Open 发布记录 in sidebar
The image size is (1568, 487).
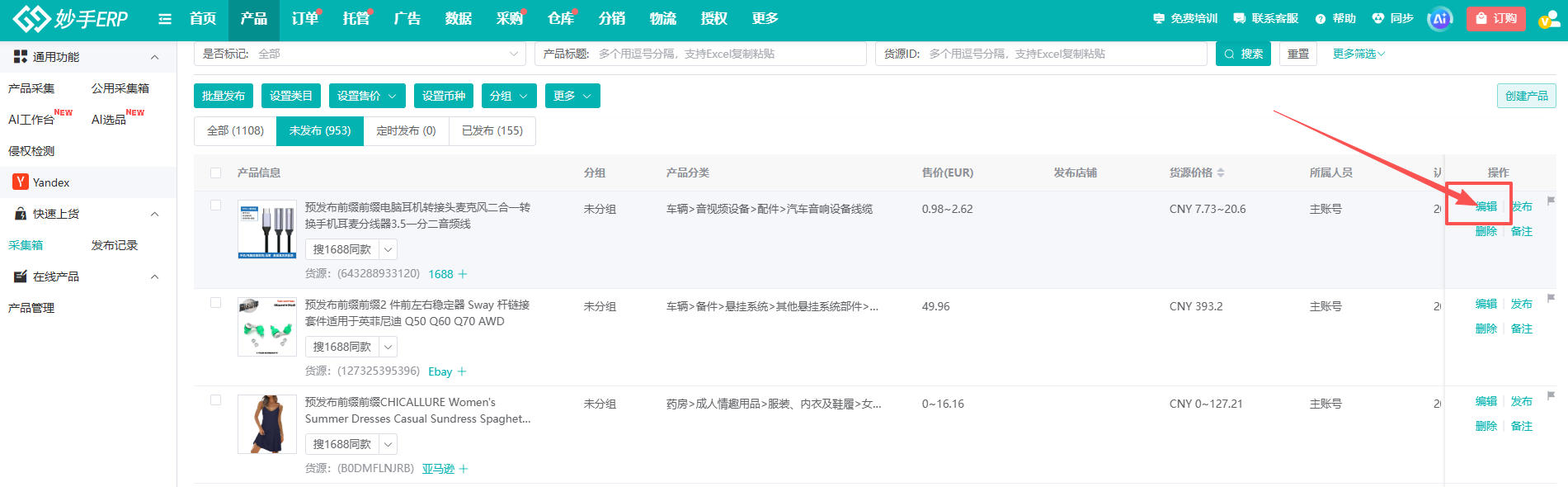point(115,245)
